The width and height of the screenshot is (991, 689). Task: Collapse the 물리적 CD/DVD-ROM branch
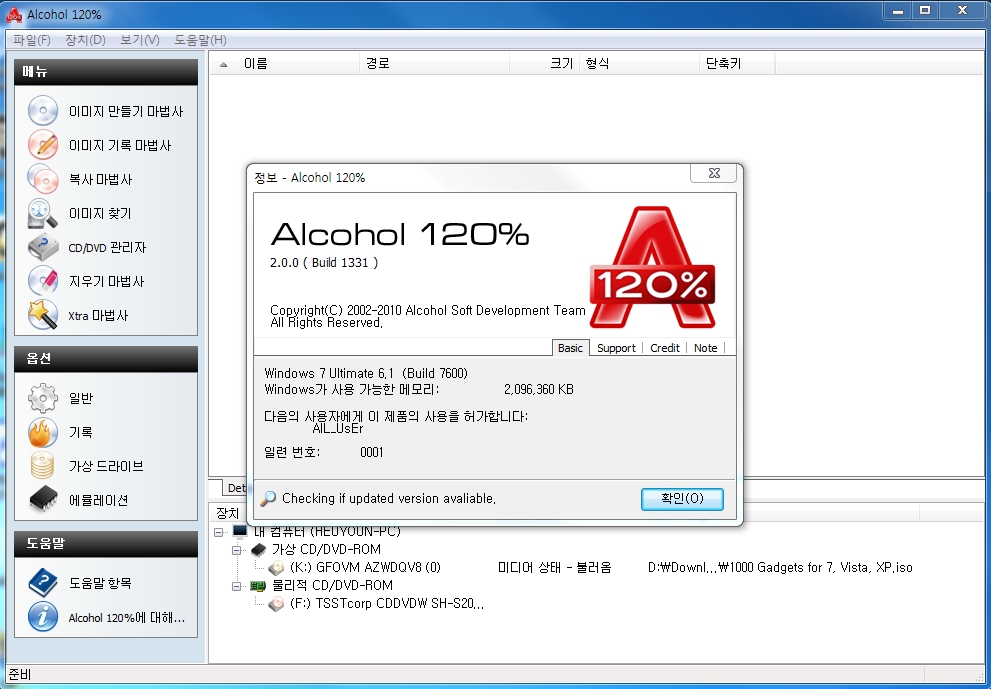pyautogui.click(x=237, y=586)
